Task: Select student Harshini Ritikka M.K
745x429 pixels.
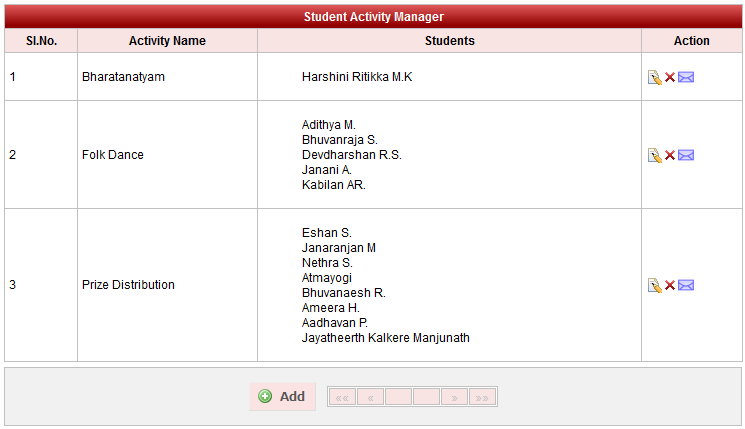Action: coord(357,77)
